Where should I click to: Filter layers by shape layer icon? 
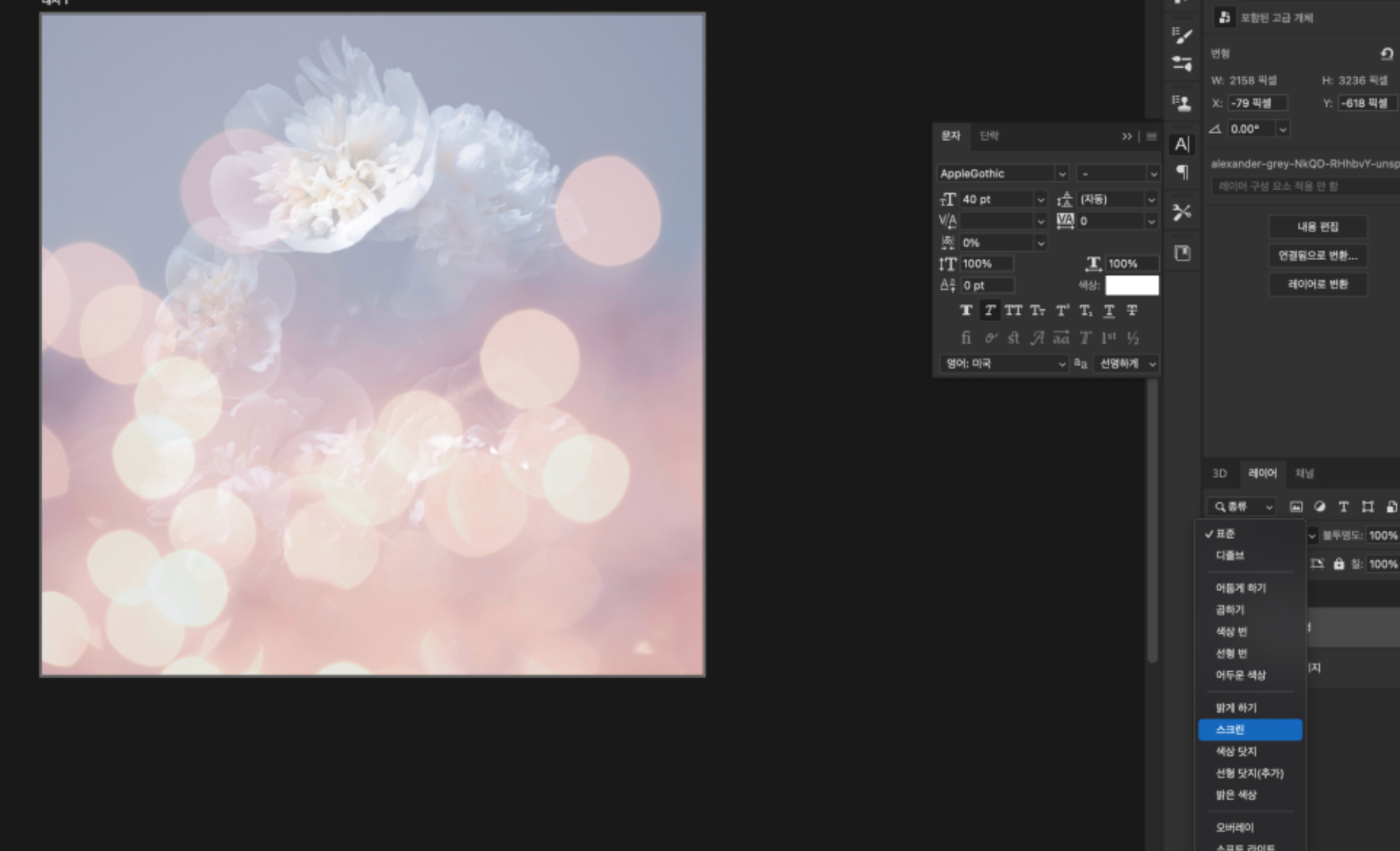(1367, 506)
